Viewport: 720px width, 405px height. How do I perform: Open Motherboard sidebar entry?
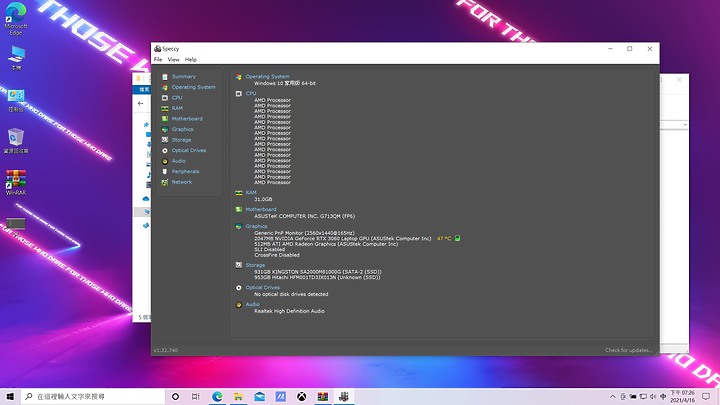tap(187, 119)
